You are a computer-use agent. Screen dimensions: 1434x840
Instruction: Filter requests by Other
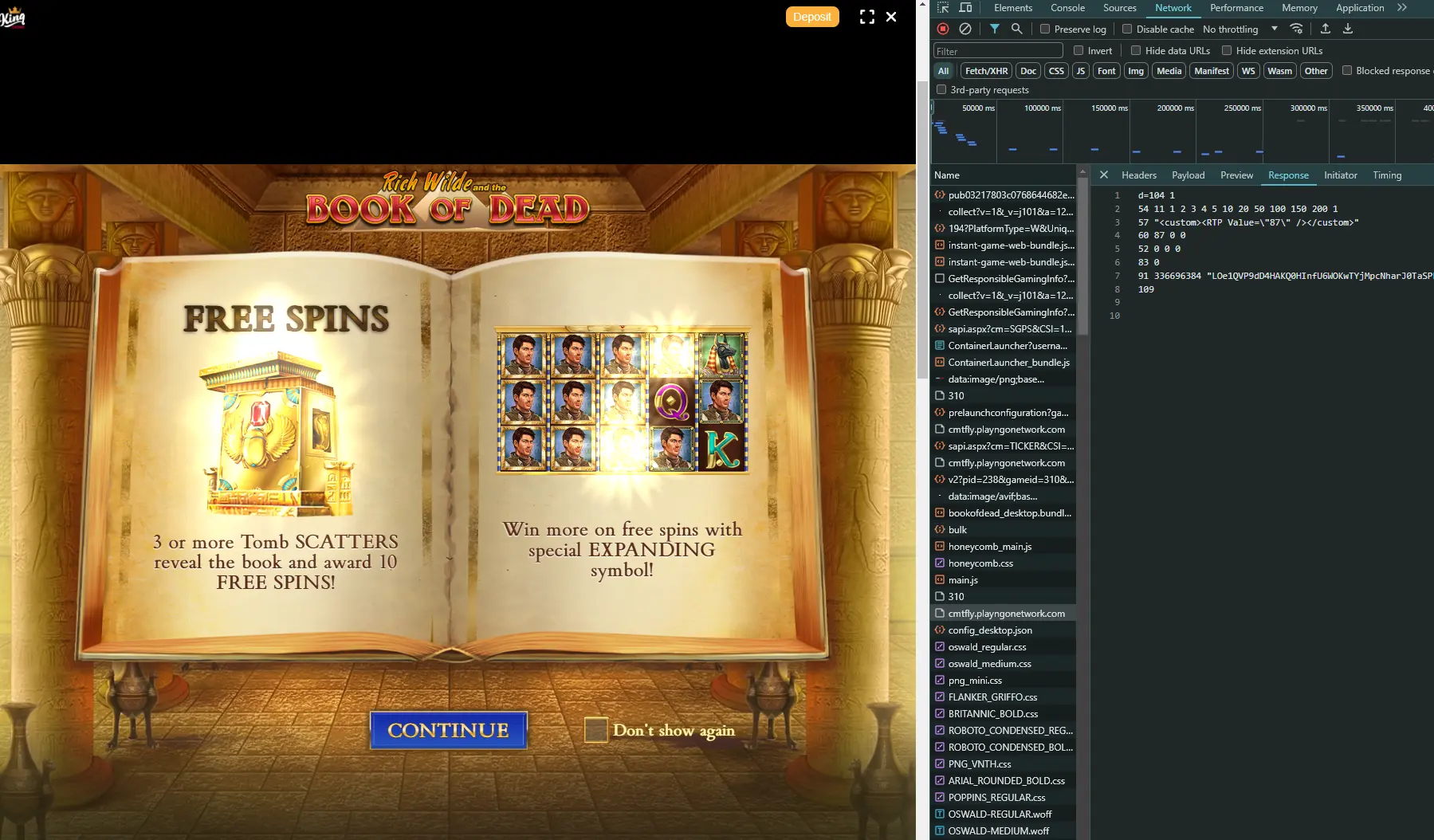(1316, 71)
